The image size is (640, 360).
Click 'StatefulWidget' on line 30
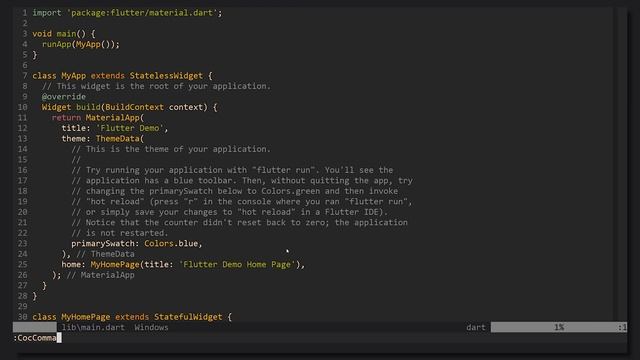coord(188,317)
